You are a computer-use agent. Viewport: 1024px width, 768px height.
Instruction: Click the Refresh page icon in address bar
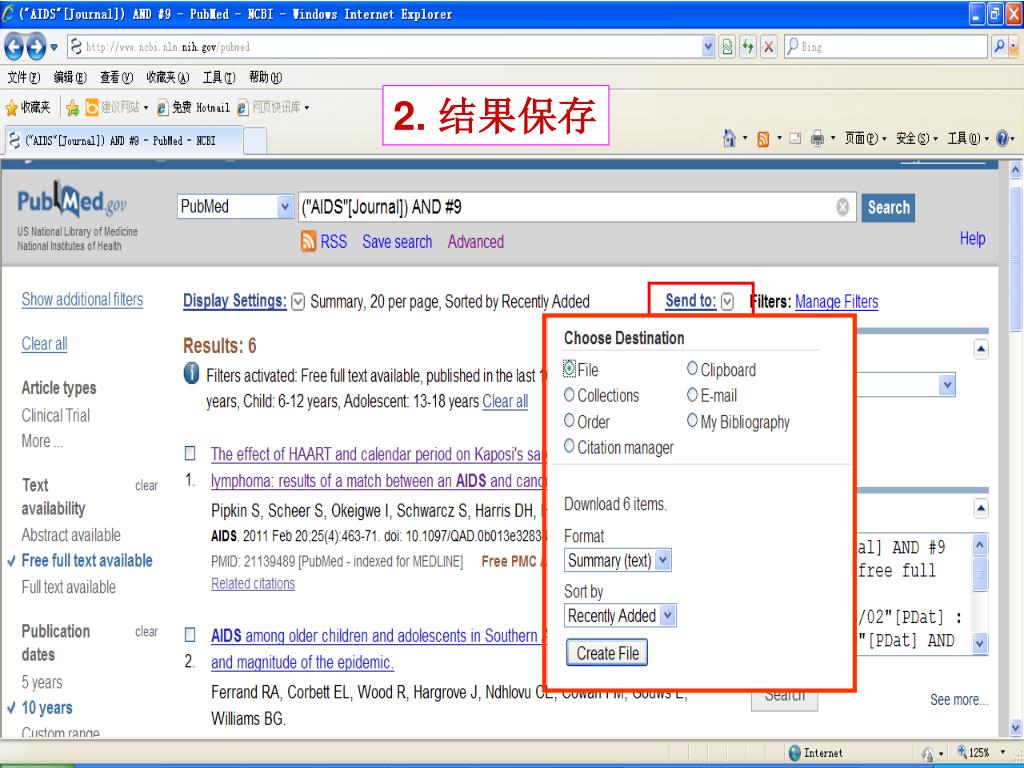click(748, 46)
